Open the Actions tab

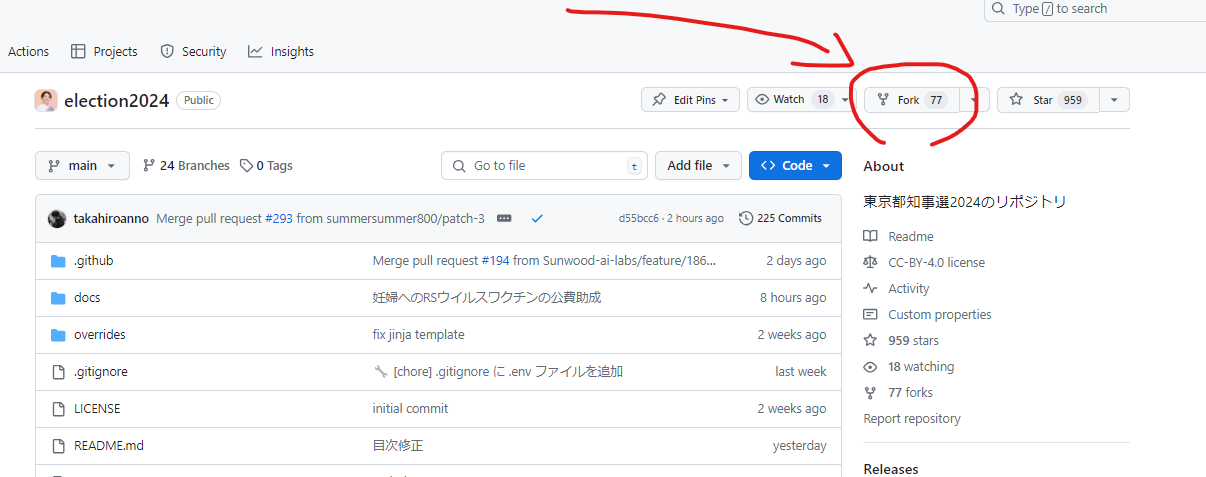tap(28, 51)
